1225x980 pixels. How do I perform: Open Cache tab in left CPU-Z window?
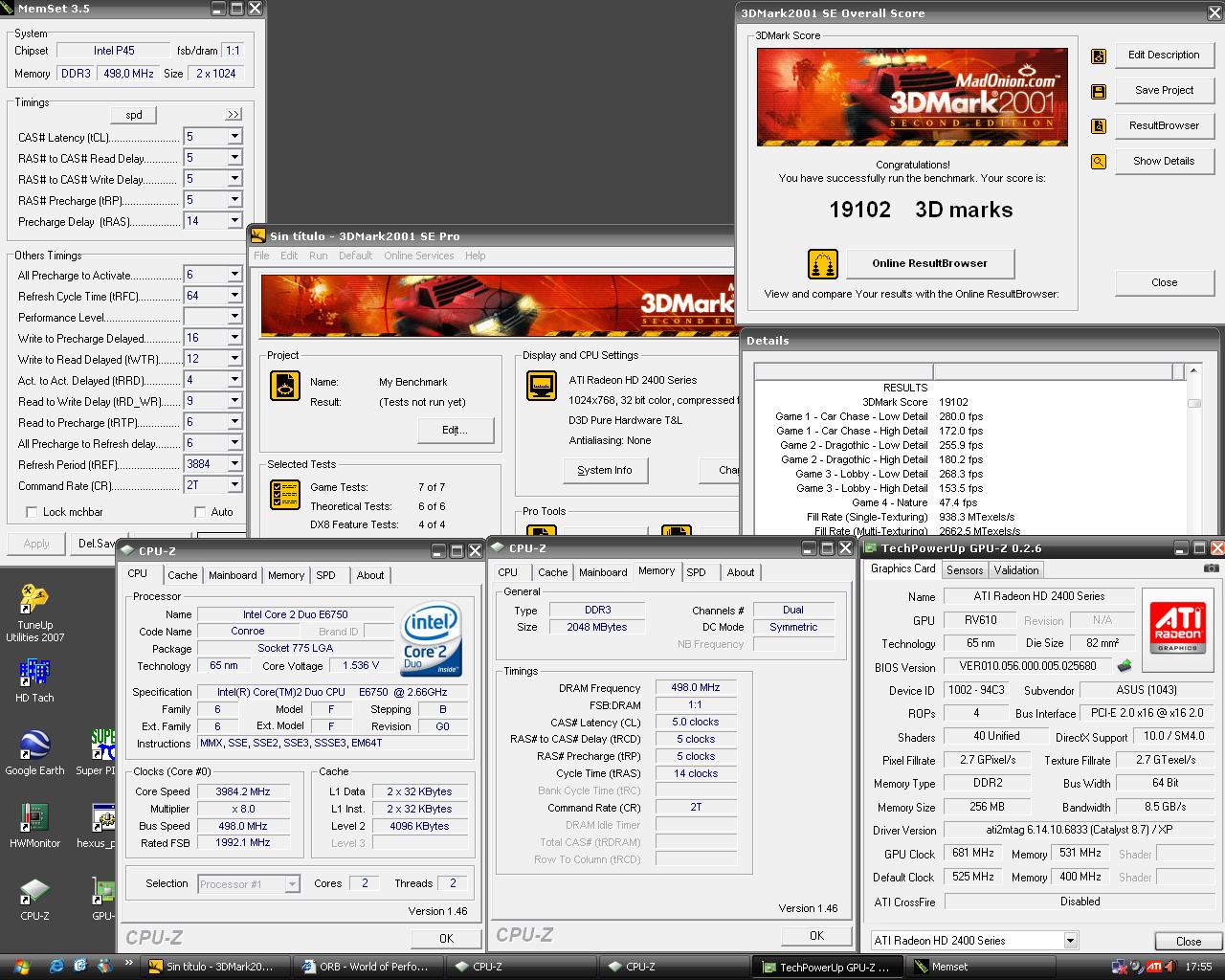[182, 575]
